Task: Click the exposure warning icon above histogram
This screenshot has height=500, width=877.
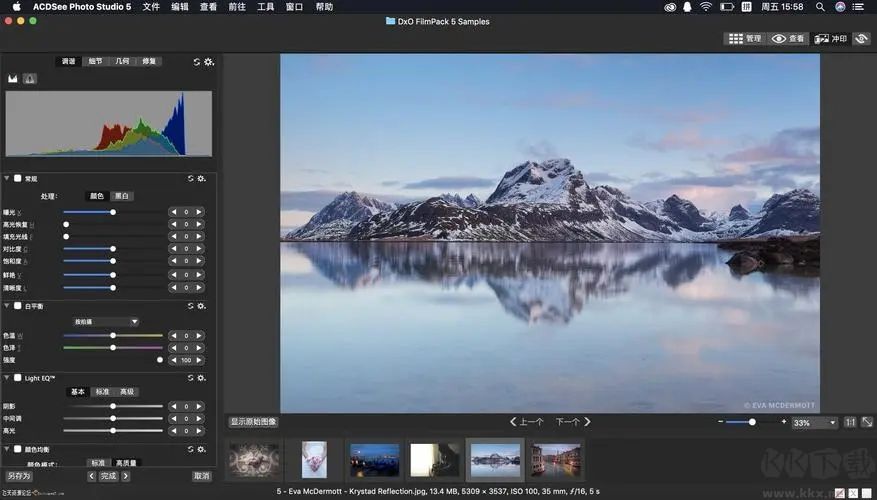Action: (30, 78)
